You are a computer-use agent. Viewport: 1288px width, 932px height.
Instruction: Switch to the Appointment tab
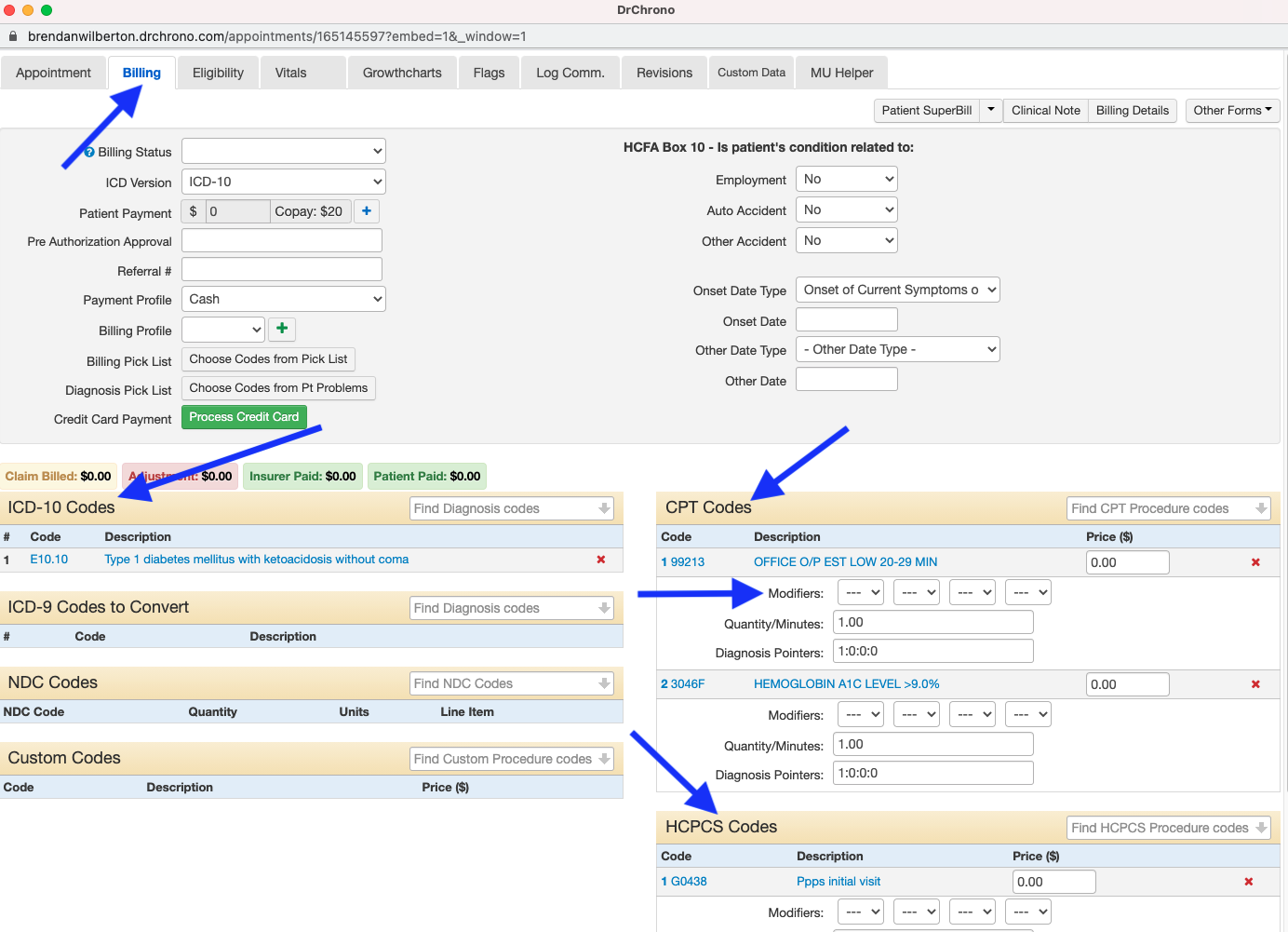click(x=53, y=73)
